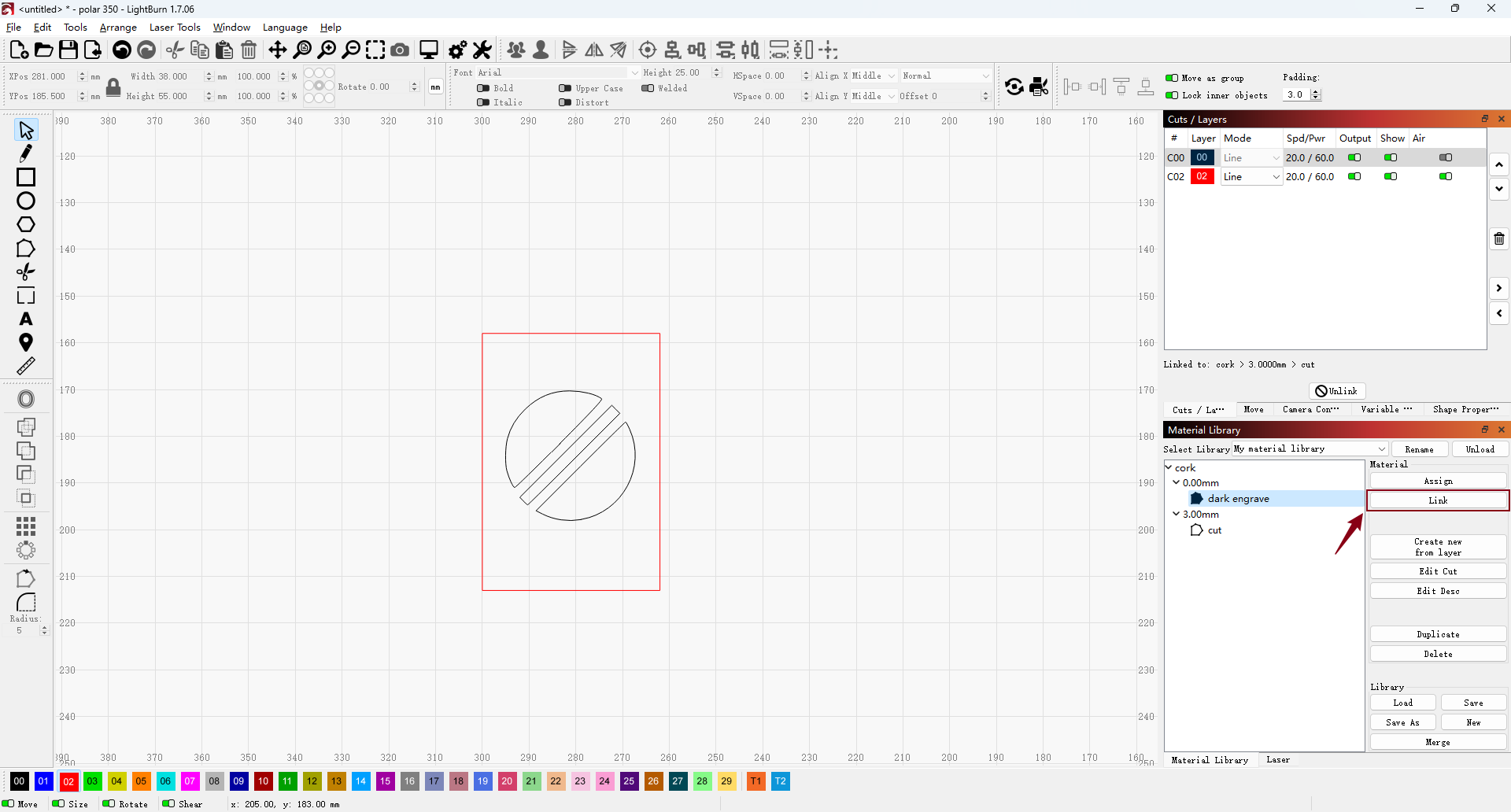Open the Window menu

[x=231, y=28]
